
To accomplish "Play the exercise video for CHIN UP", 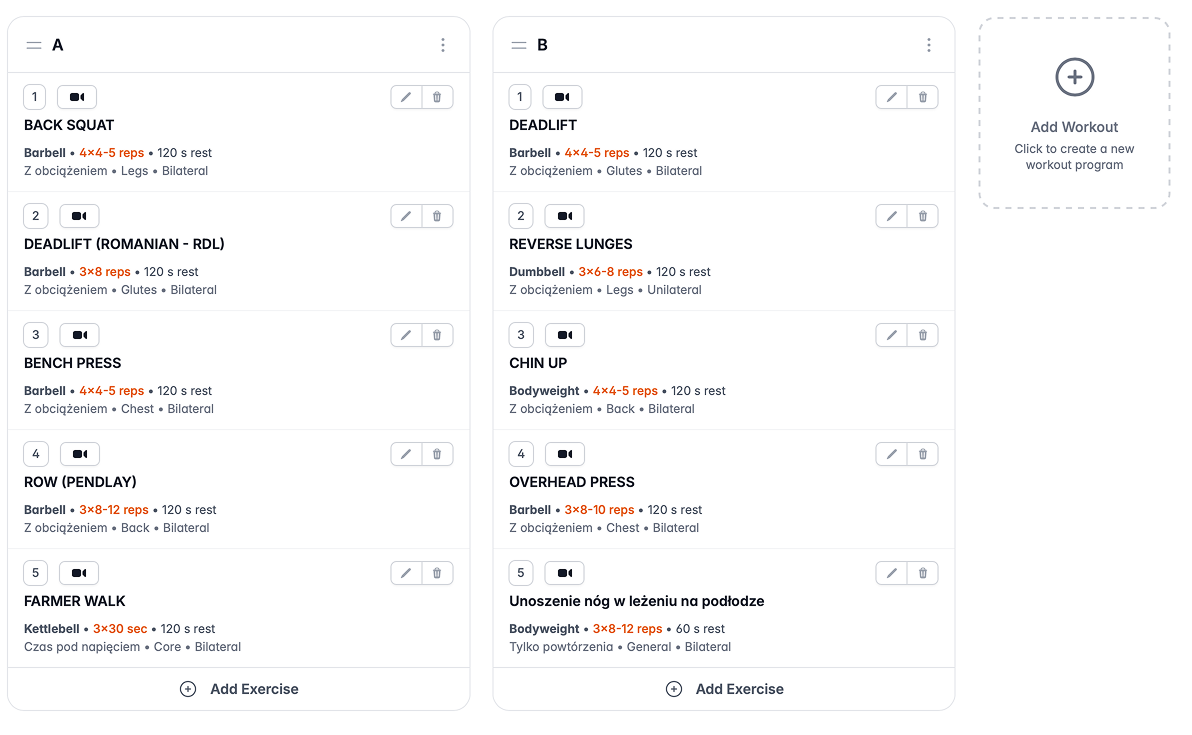I will [564, 335].
